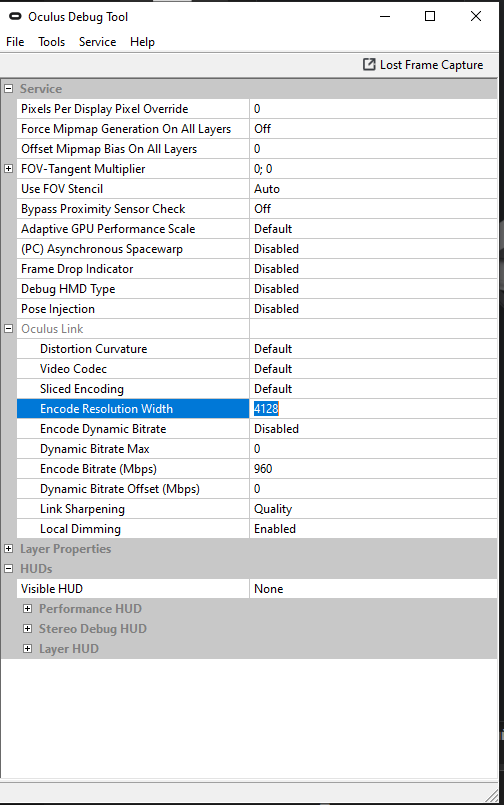The width and height of the screenshot is (504, 805).
Task: Expand the Layer Properties section
Action: [8, 548]
